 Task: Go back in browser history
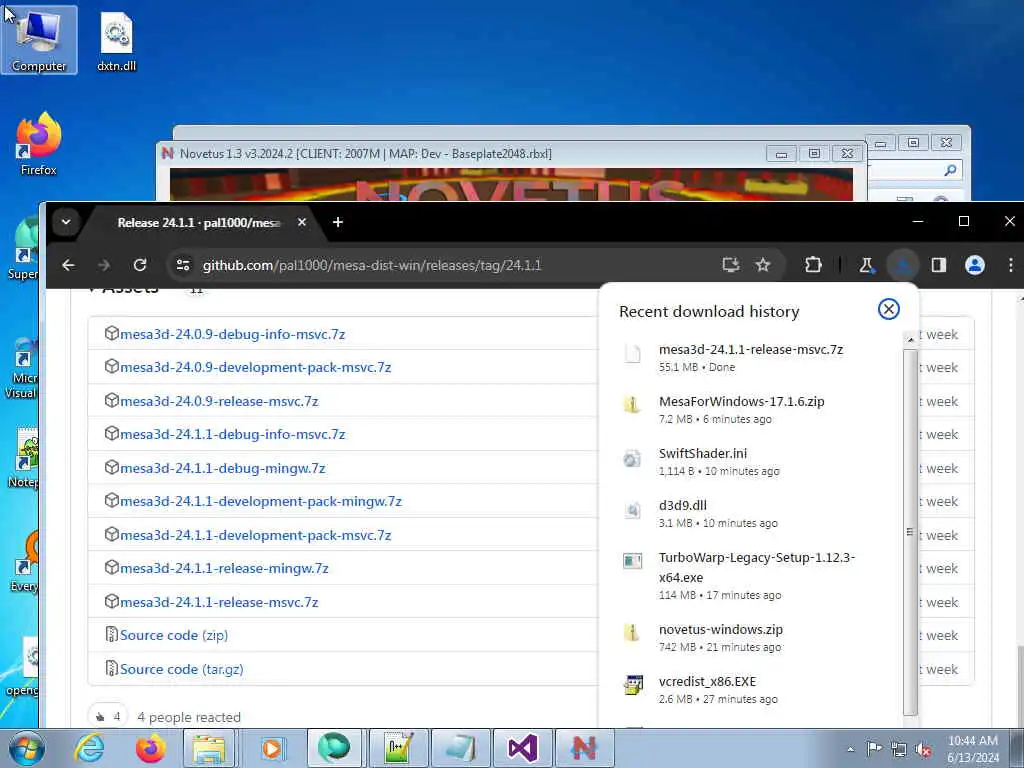click(68, 265)
